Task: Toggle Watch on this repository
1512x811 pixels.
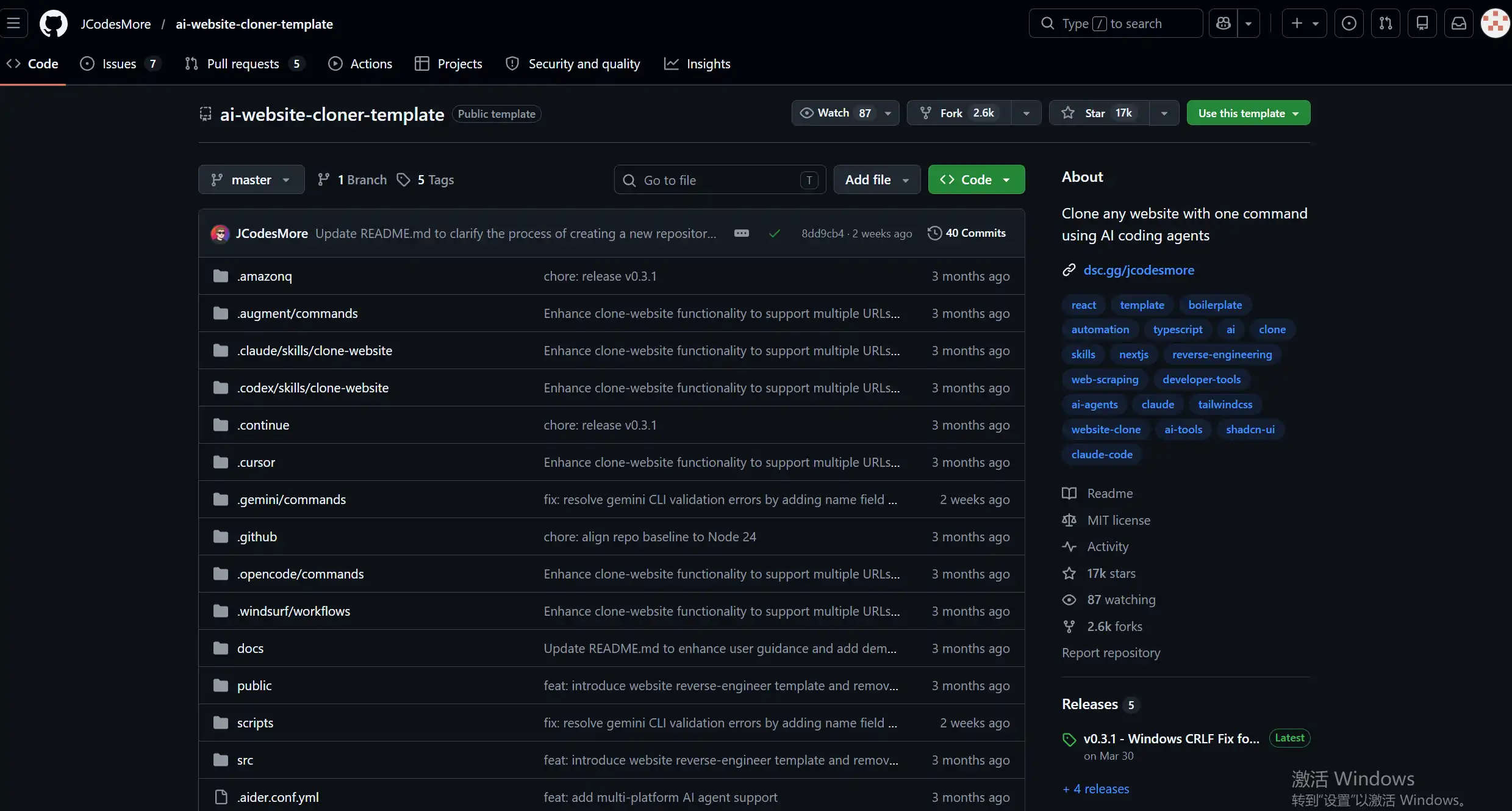Action: coord(834,113)
